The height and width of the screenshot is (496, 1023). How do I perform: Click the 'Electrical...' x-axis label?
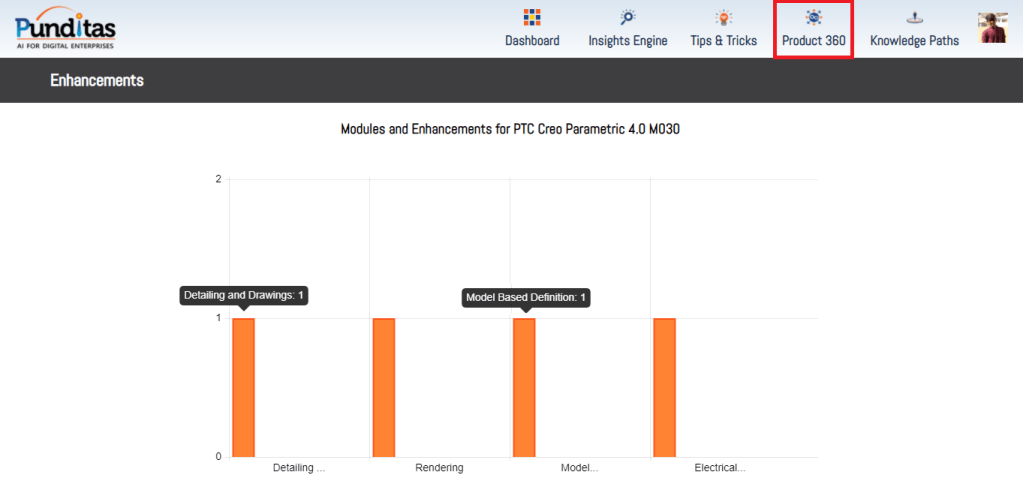[x=720, y=468]
